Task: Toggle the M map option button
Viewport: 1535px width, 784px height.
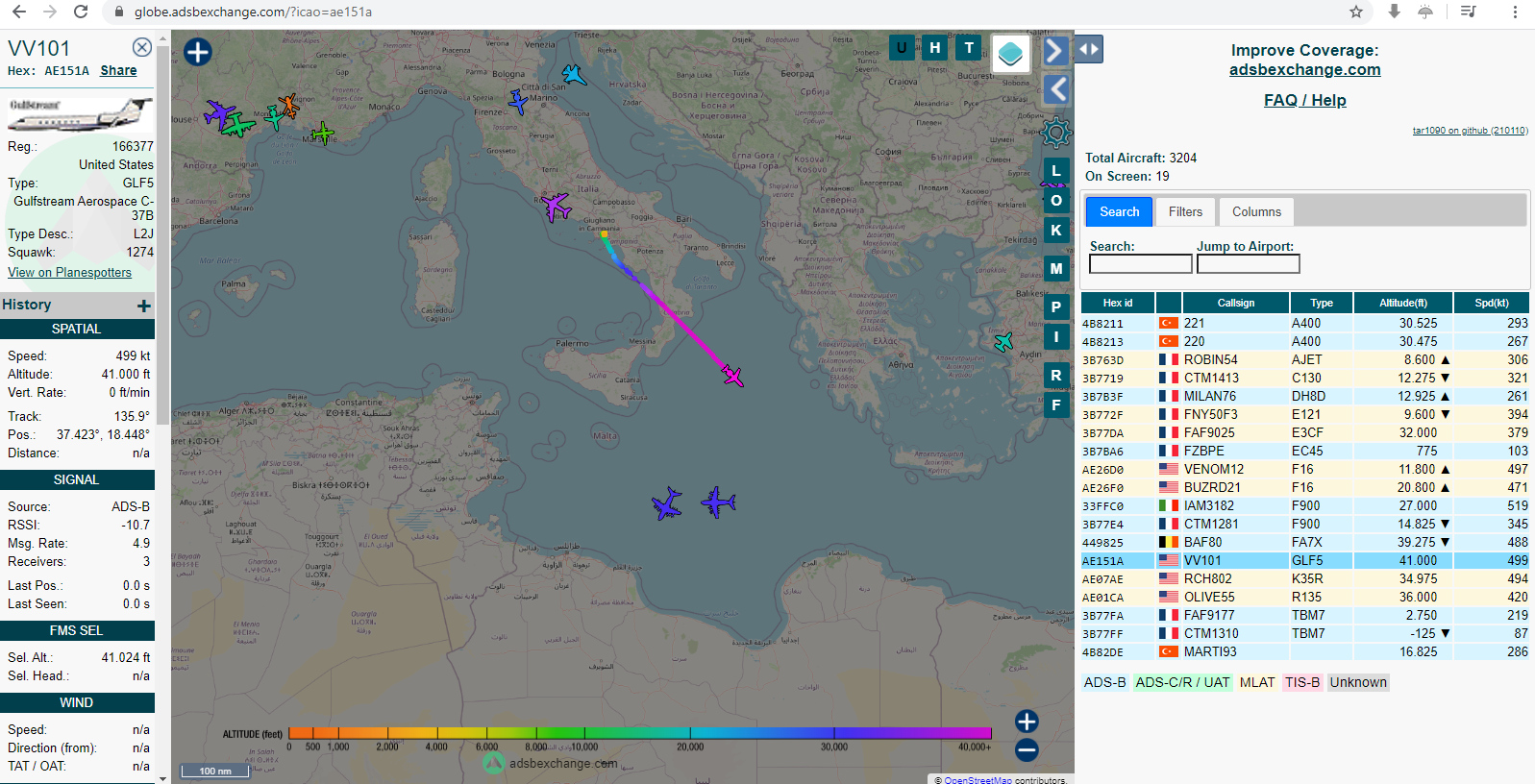Action: tap(1056, 269)
